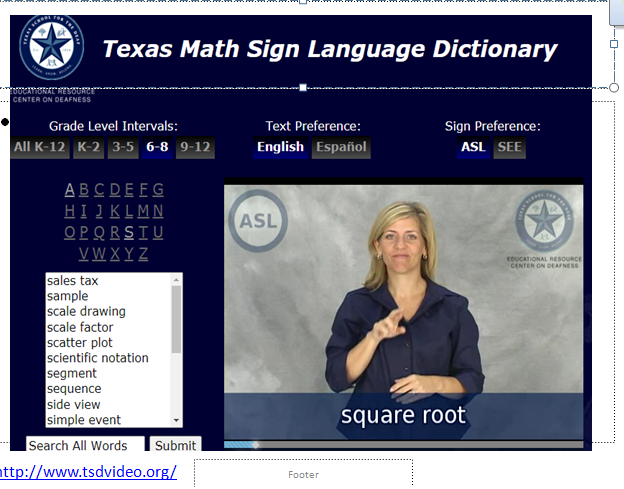
Task: Select the All K-12 grade interval
Action: 40,148
